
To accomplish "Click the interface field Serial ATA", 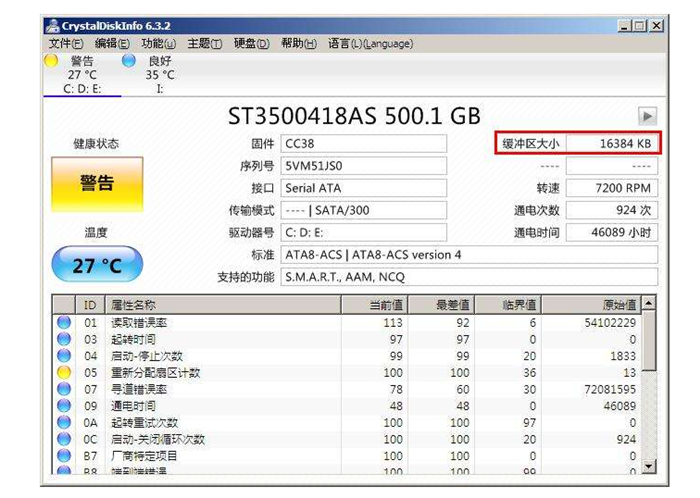I will tap(363, 188).
